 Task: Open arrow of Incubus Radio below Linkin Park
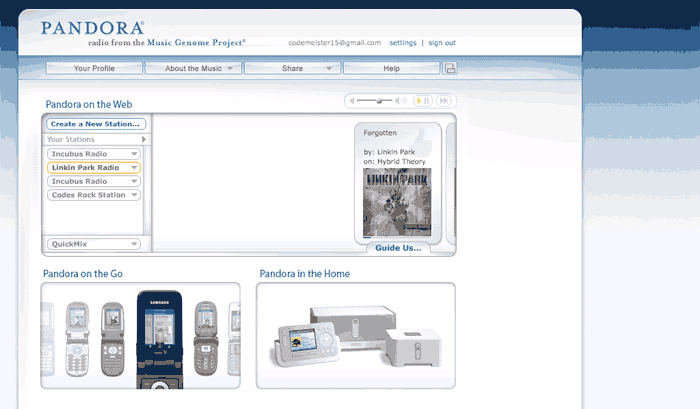pyautogui.click(x=134, y=181)
